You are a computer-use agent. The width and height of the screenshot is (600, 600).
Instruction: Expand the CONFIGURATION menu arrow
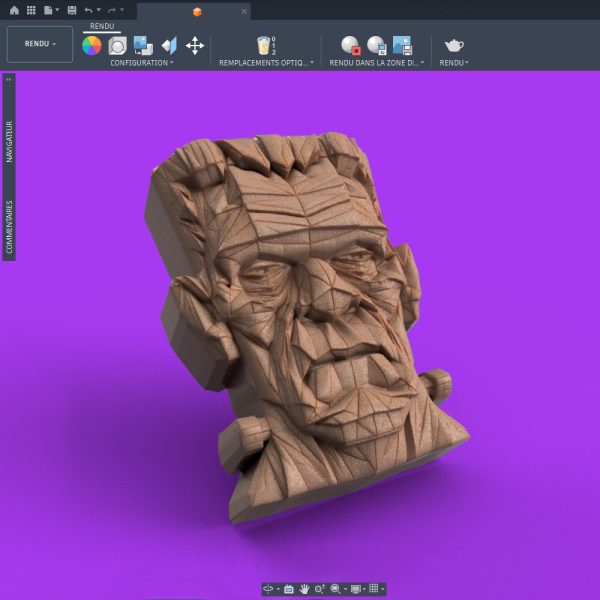(171, 62)
